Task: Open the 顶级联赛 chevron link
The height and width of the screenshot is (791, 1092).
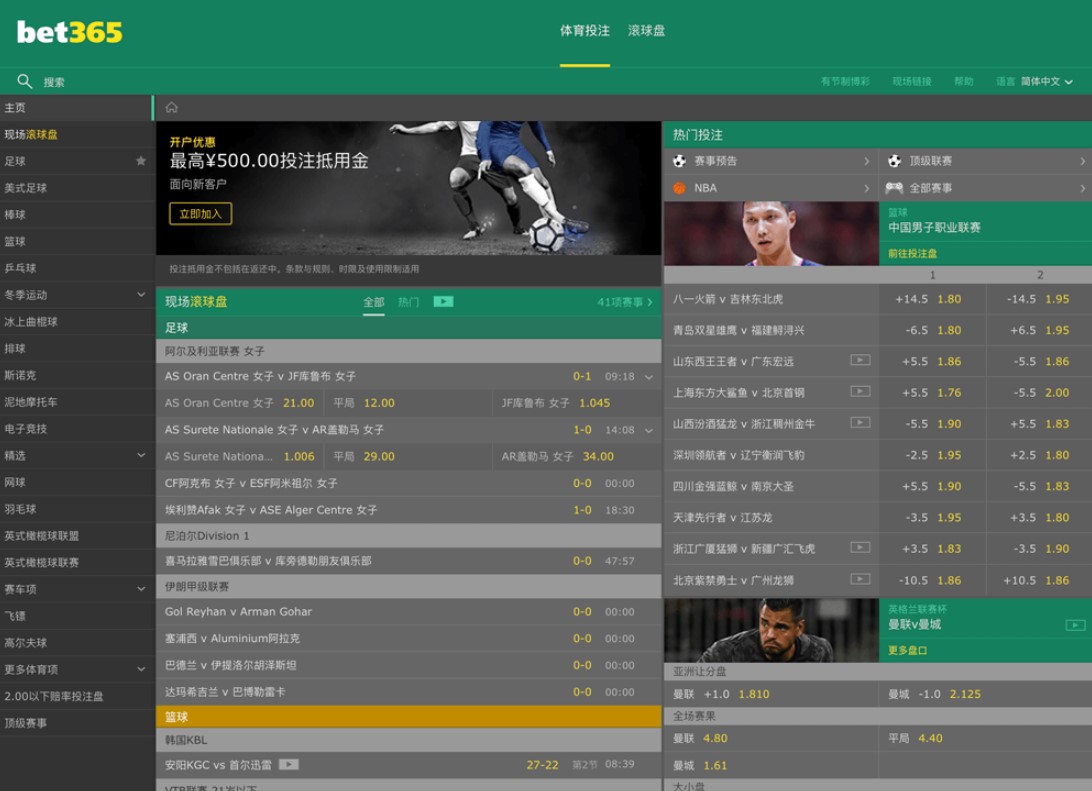Action: pos(1082,161)
